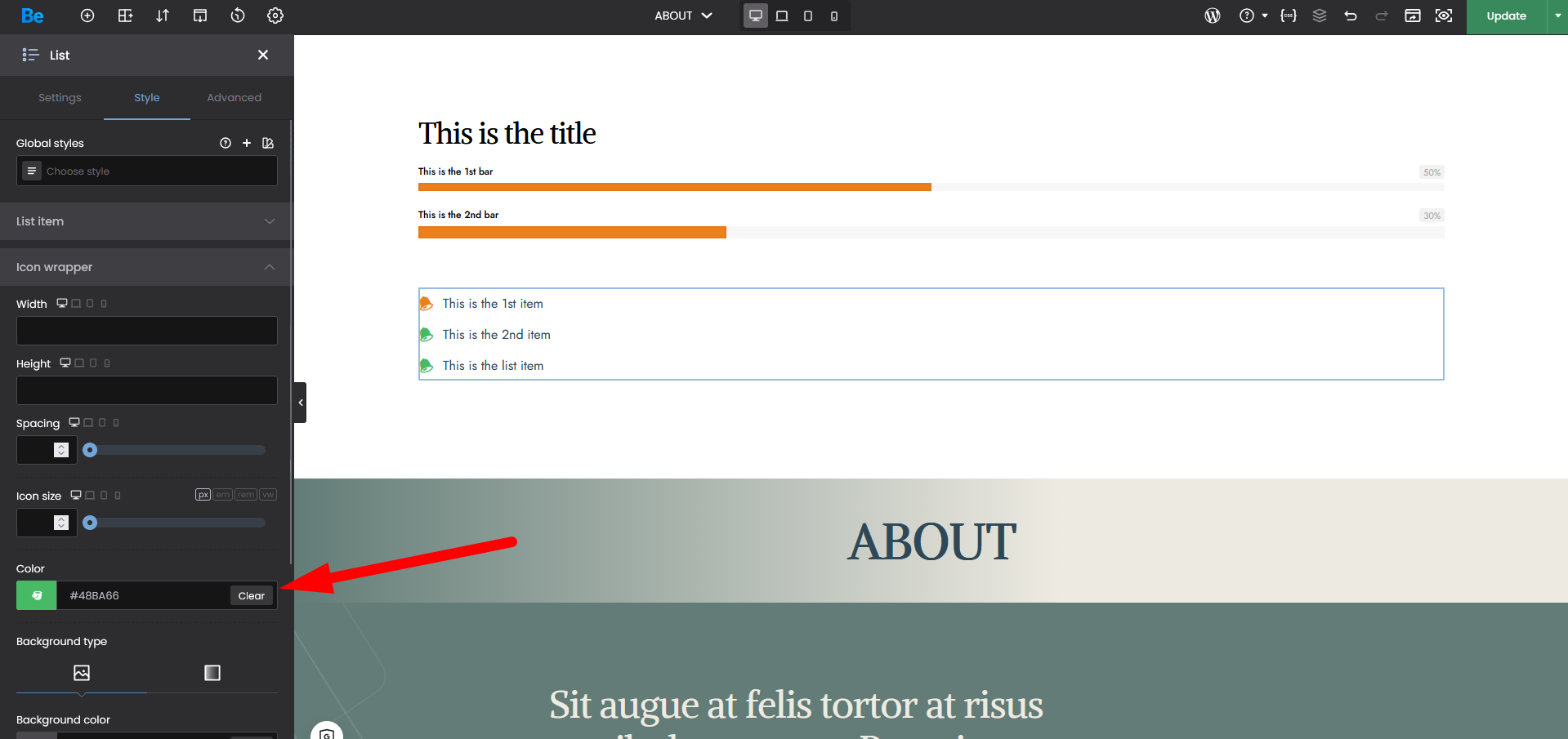
Task: Click the WordPress logo icon
Action: [1213, 16]
